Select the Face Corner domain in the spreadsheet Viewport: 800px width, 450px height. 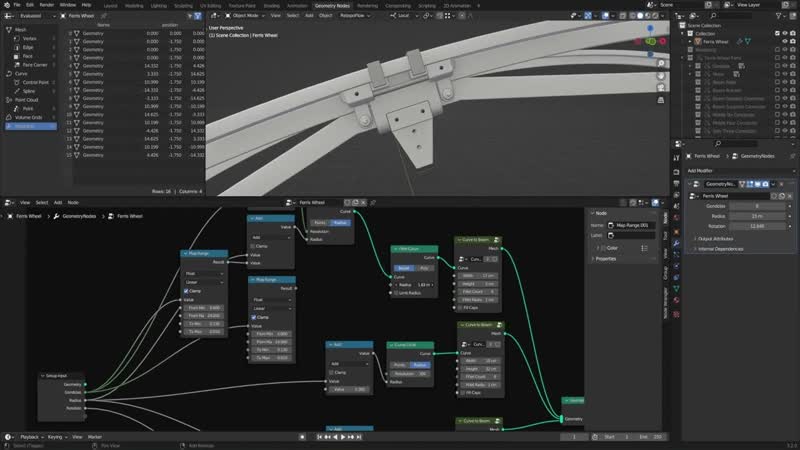point(35,65)
